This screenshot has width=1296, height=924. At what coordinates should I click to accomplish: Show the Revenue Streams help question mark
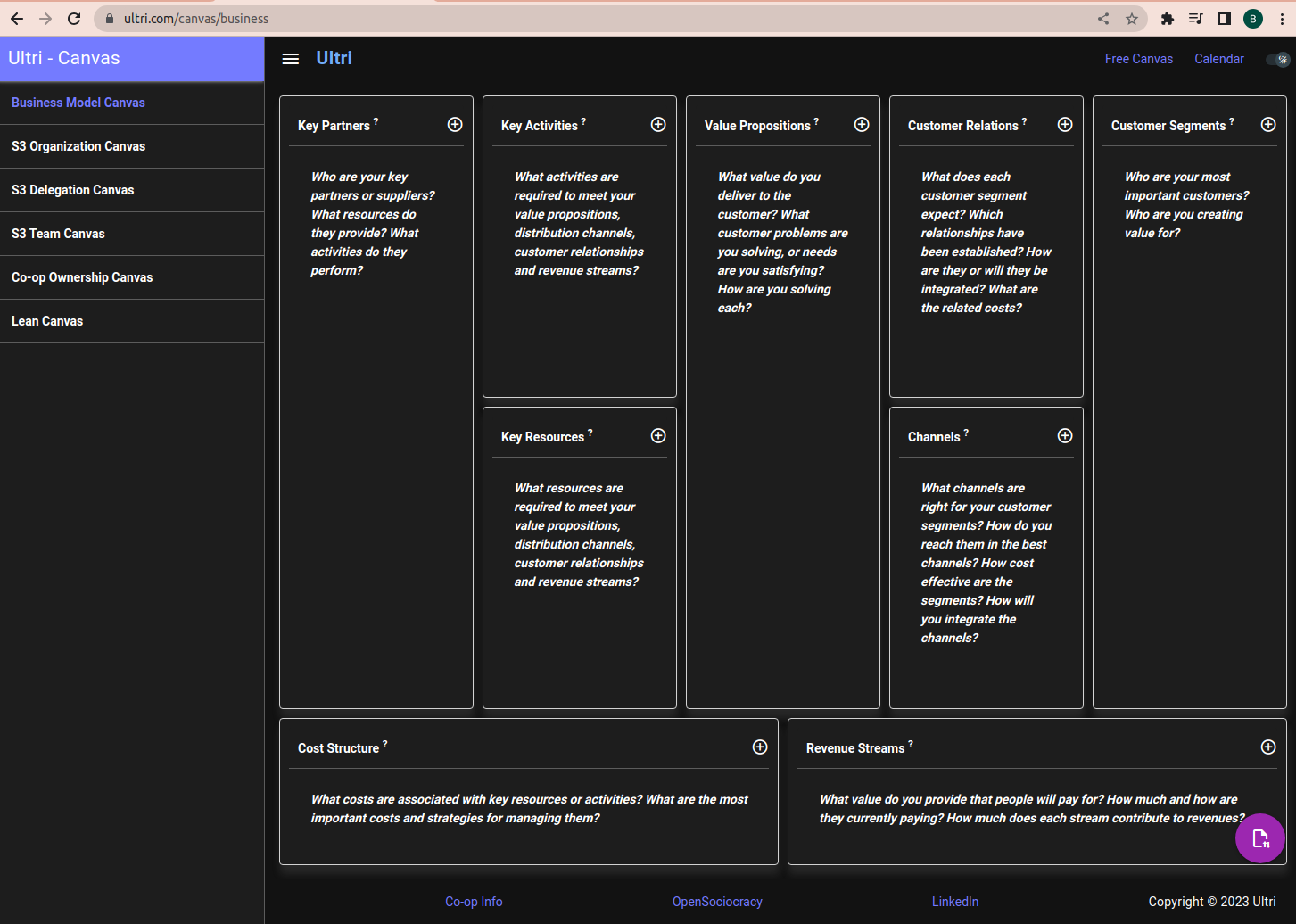click(x=911, y=744)
